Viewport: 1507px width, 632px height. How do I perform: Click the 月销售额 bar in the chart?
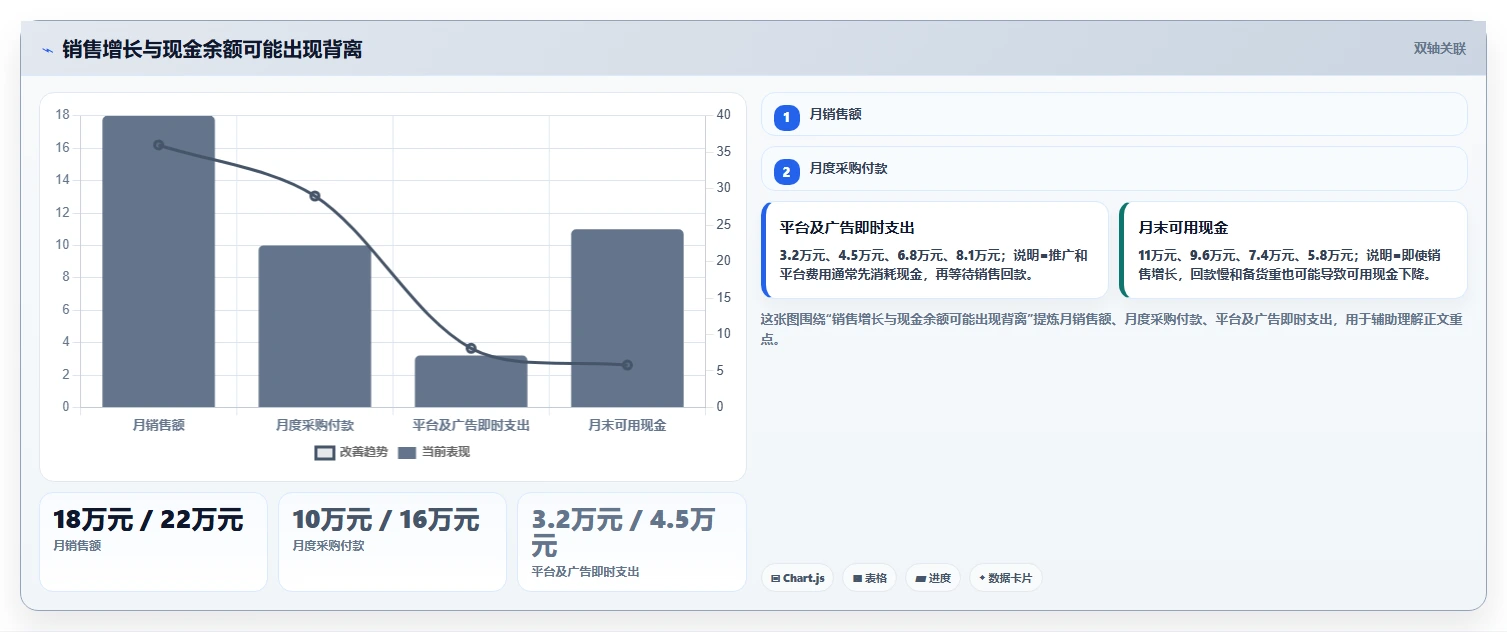tap(158, 262)
